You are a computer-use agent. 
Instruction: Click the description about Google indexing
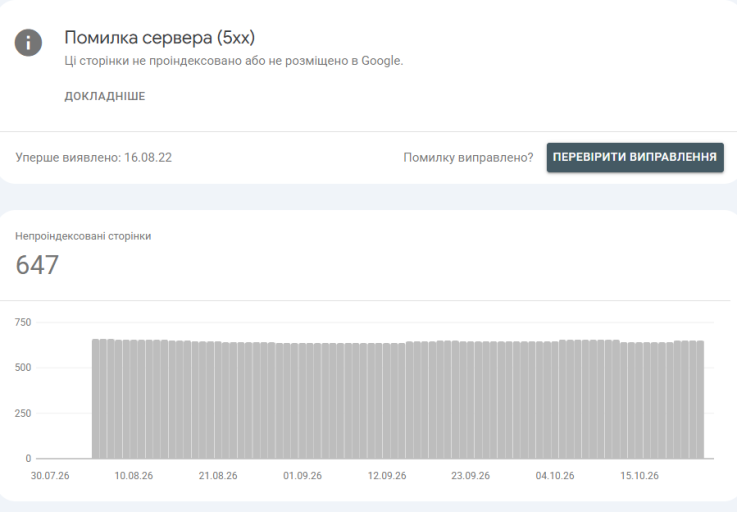[x=234, y=61]
